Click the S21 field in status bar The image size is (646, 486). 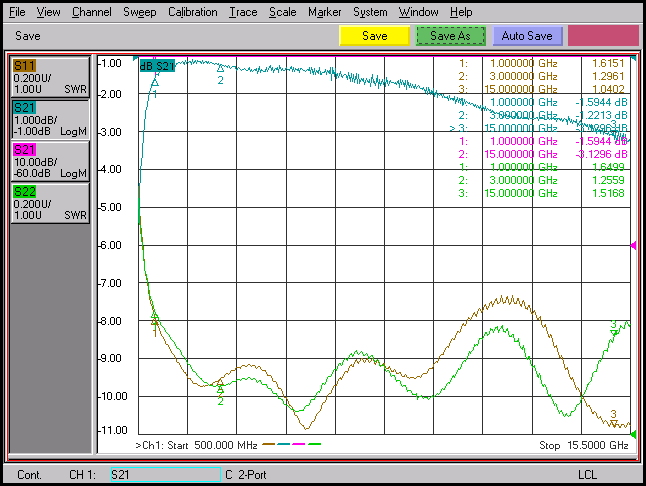[x=166, y=474]
